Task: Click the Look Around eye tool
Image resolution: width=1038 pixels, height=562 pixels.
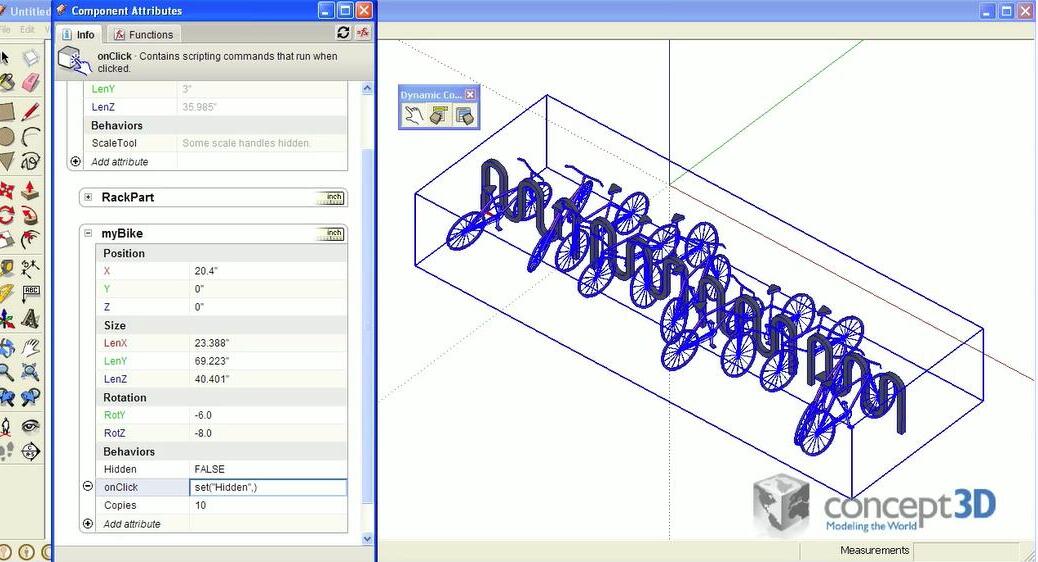Action: click(31, 424)
